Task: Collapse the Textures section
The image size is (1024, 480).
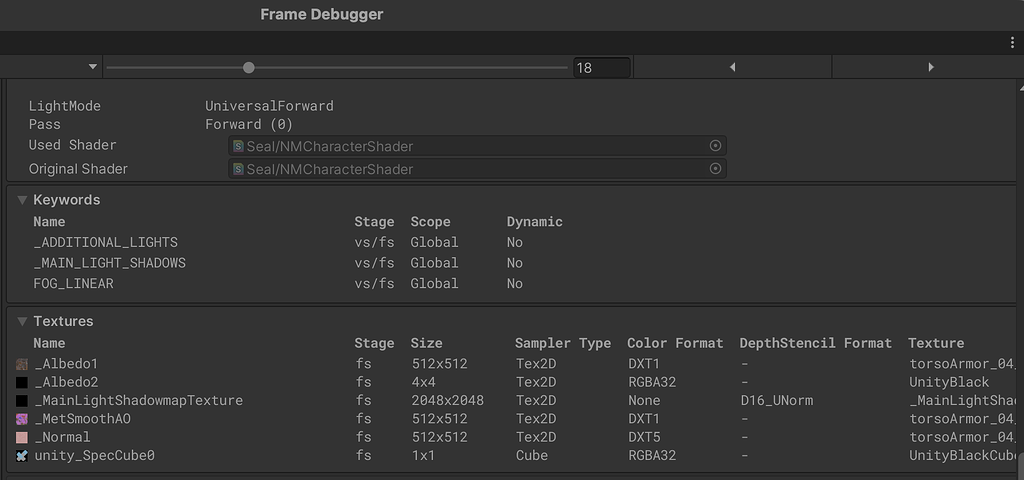Action: (22, 322)
